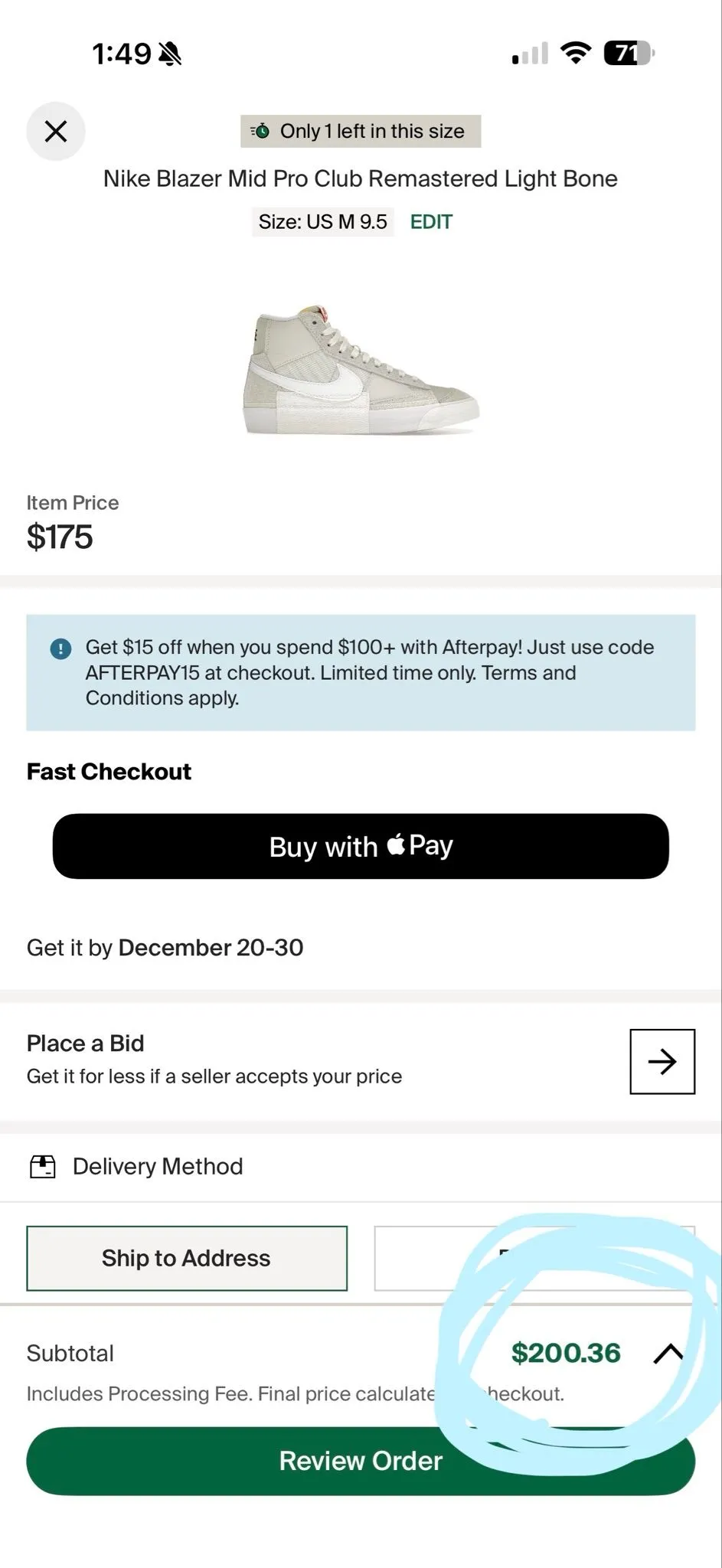Tap the battery indicator in status bar
722x1568 pixels.
click(629, 53)
